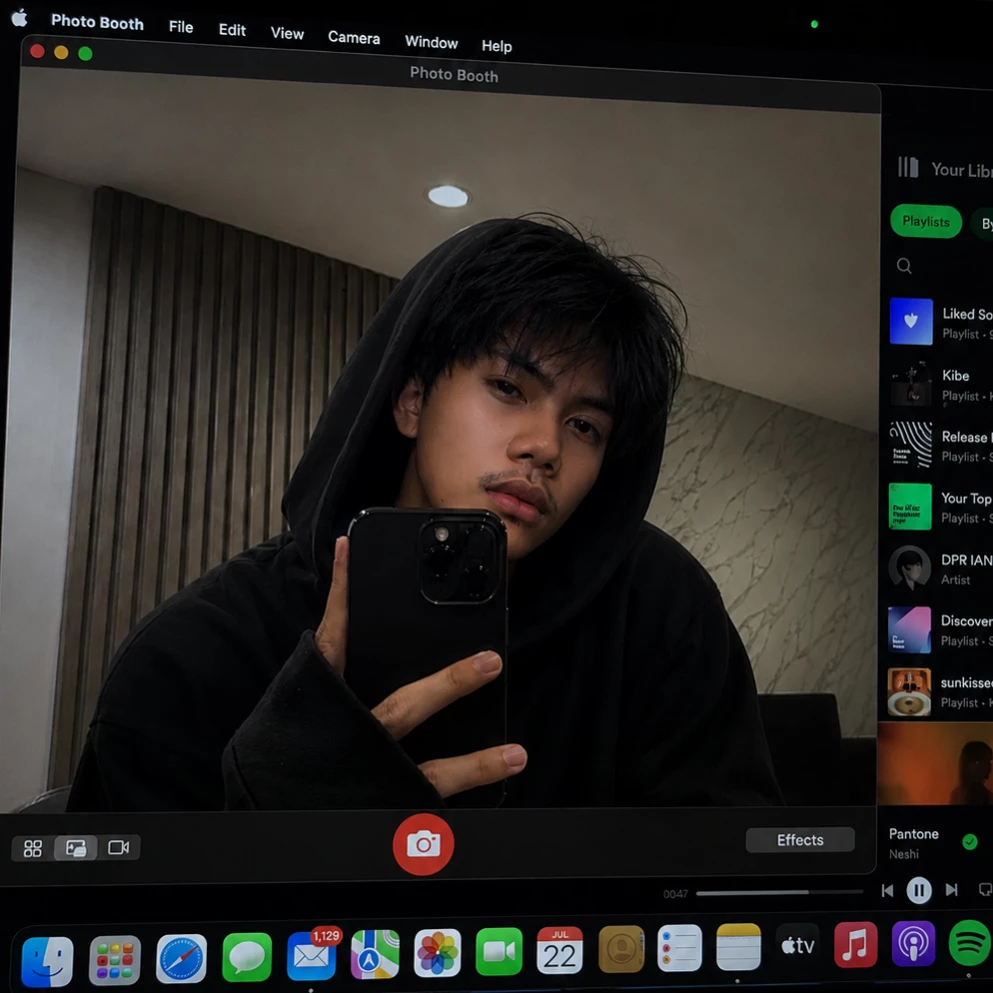
Task: Open the Photo Booth application menu
Action: (x=98, y=22)
